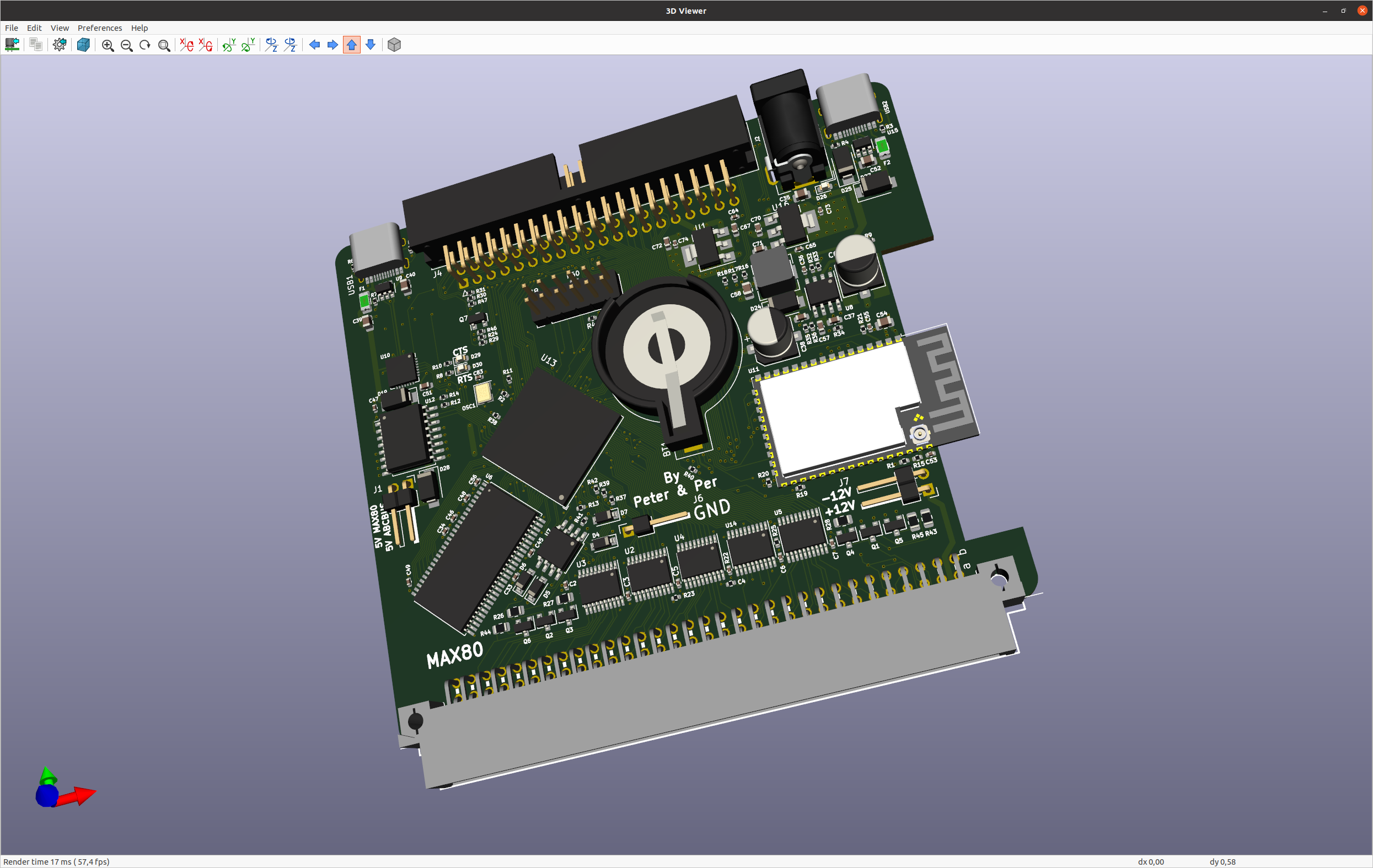1373x868 pixels.
Task: Click the zoom out magnifier icon
Action: (x=127, y=45)
